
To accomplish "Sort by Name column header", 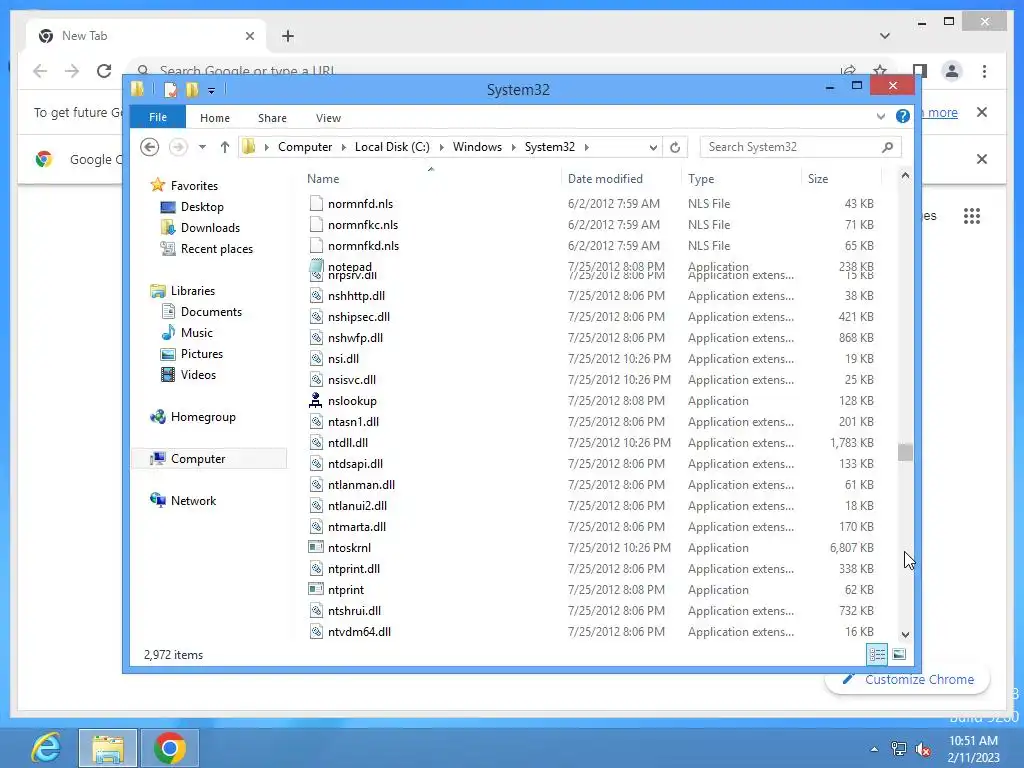I will [x=431, y=178].
